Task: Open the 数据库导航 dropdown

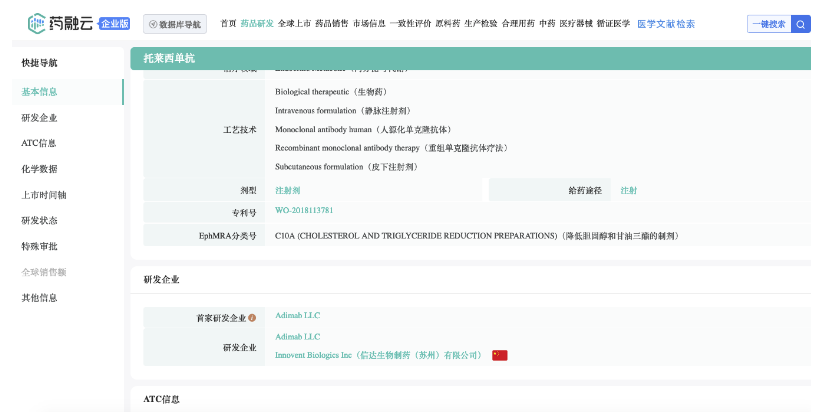Action: pos(175,24)
